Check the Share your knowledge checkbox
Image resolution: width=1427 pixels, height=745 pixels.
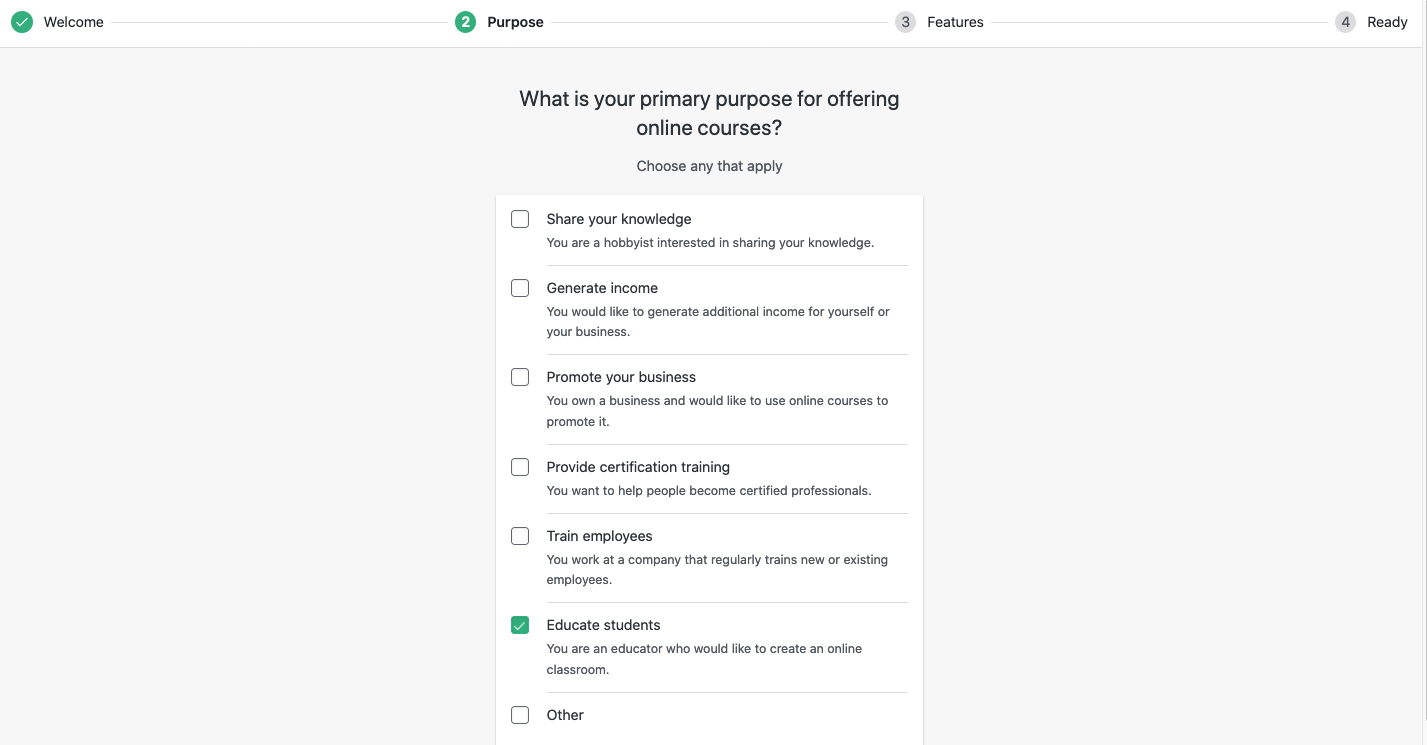coord(520,219)
